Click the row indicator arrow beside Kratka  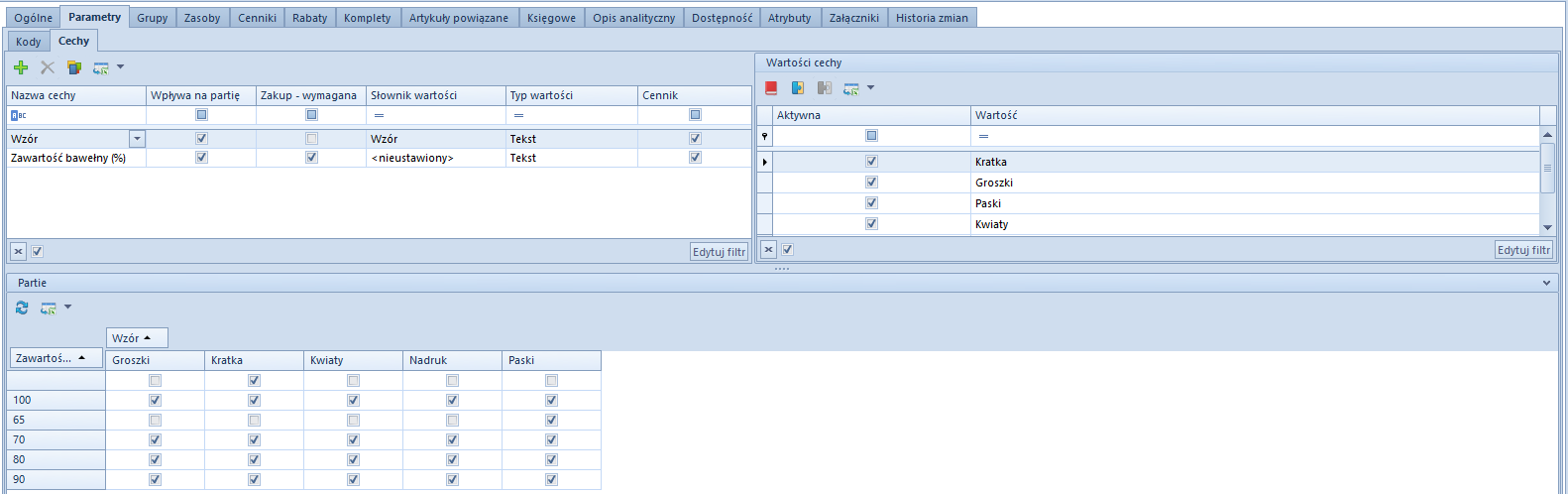(x=765, y=162)
